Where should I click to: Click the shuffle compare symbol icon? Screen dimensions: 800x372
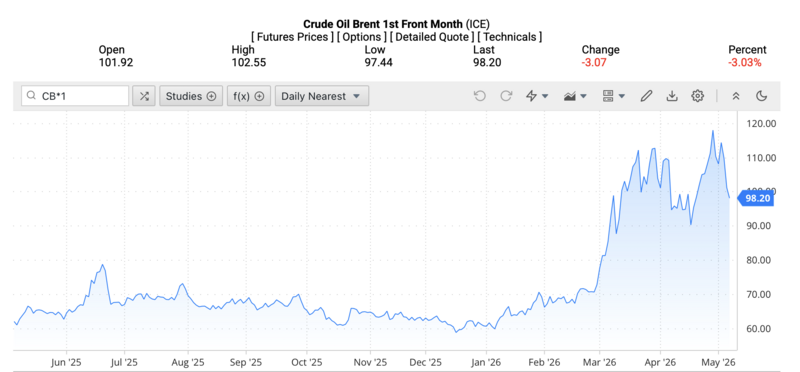[144, 96]
